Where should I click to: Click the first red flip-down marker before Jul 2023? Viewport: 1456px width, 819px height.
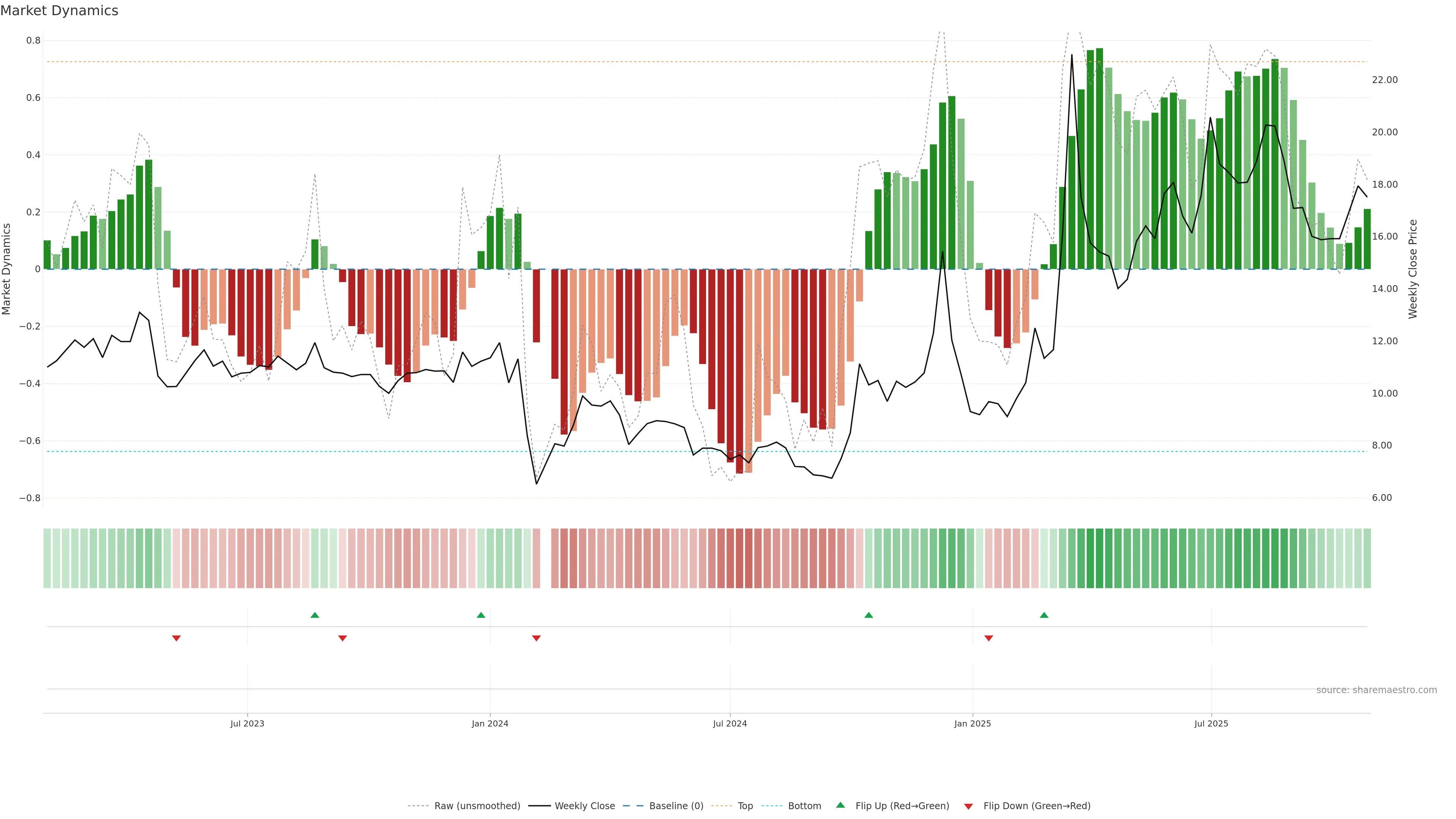tap(176, 638)
